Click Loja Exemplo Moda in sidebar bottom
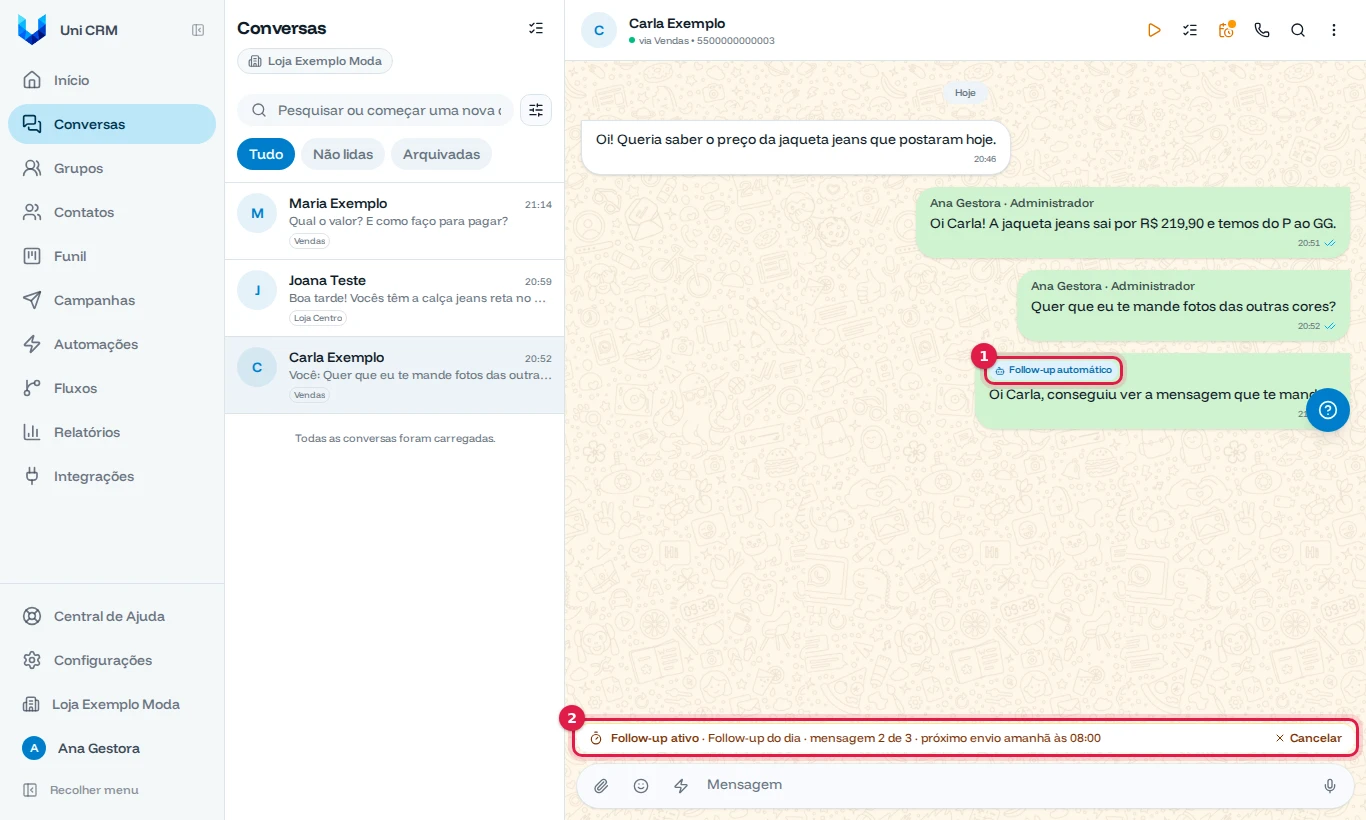The image size is (1366, 820). click(x=112, y=704)
